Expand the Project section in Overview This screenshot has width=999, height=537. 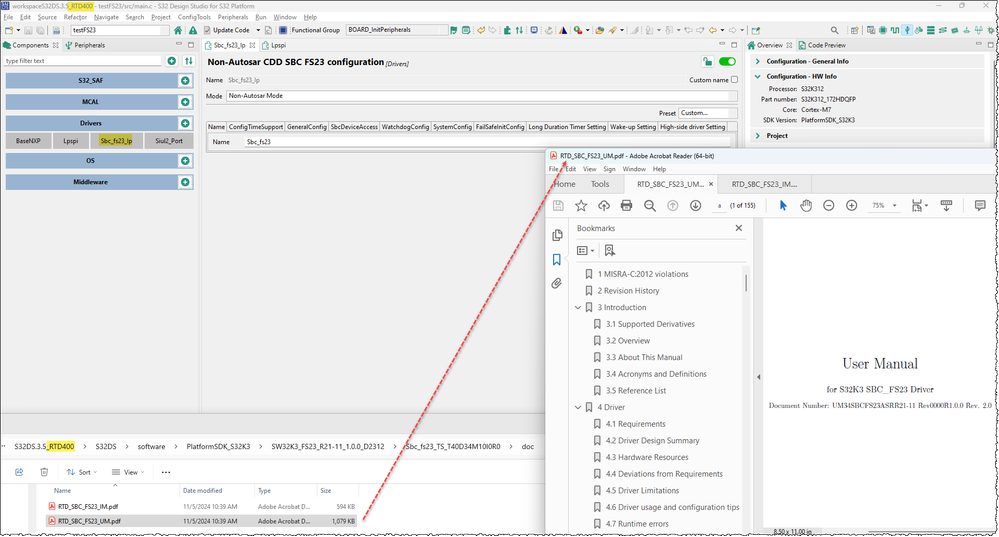coord(758,136)
